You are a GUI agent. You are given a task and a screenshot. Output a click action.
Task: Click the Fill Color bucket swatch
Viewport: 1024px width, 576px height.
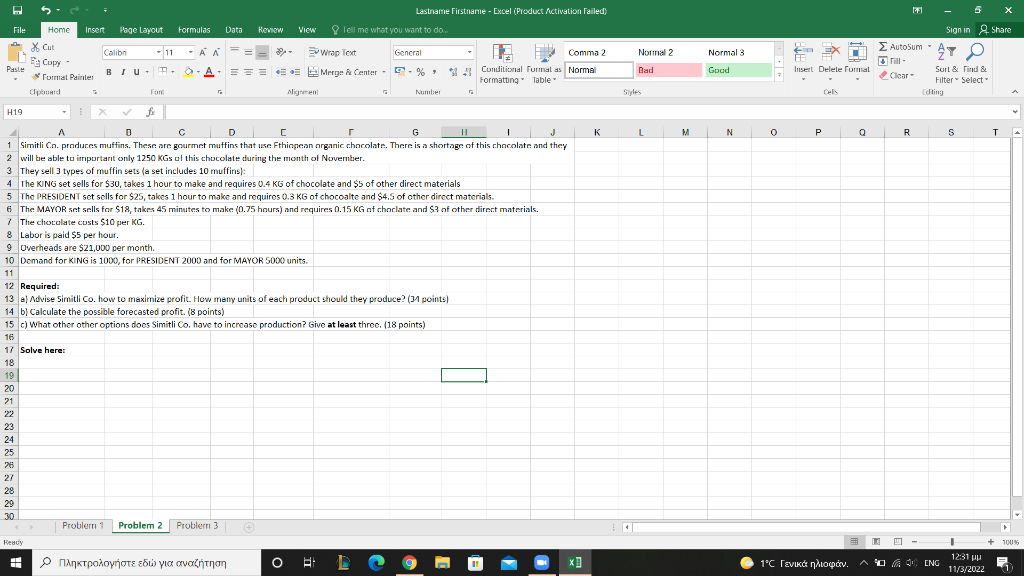point(189,72)
